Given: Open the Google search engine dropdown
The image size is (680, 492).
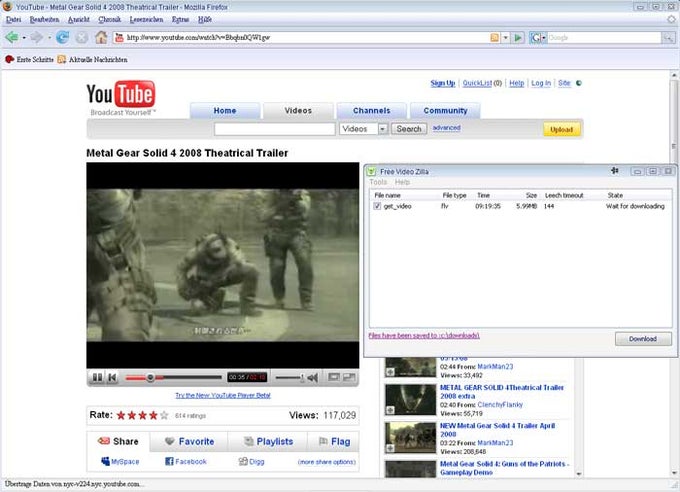Looking at the screenshot, I should [x=544, y=38].
